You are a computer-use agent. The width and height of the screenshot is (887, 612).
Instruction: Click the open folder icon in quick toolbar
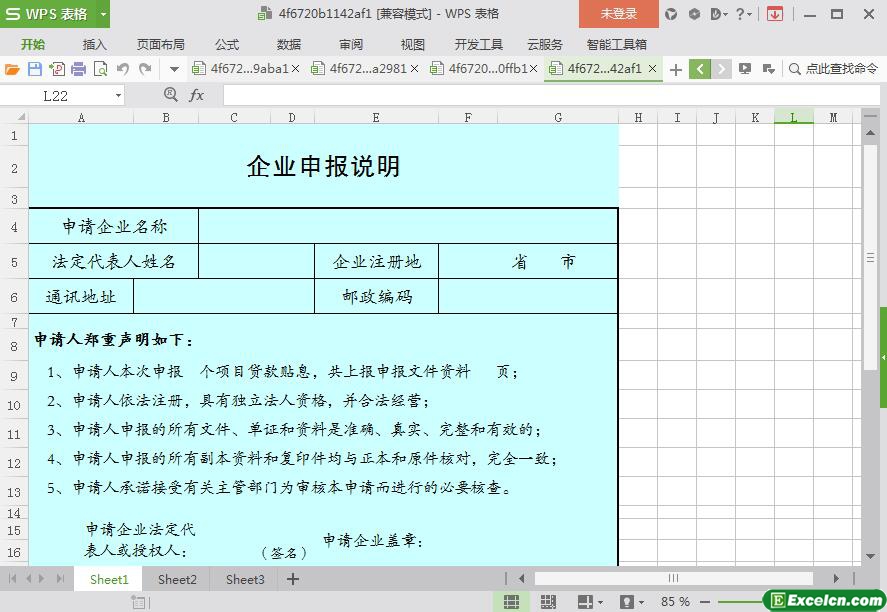coord(12,69)
